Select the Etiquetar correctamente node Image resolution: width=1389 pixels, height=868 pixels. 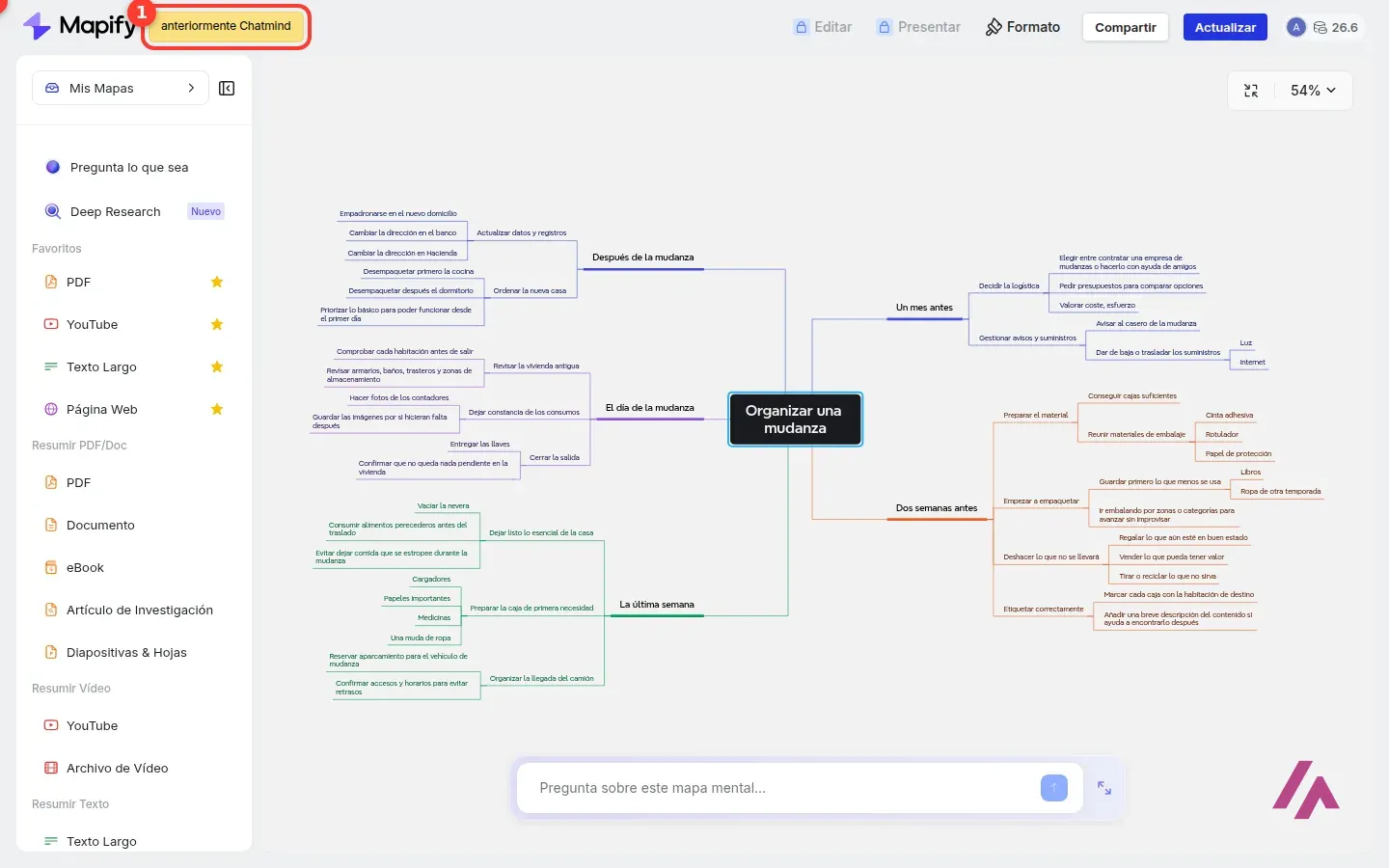click(1044, 610)
